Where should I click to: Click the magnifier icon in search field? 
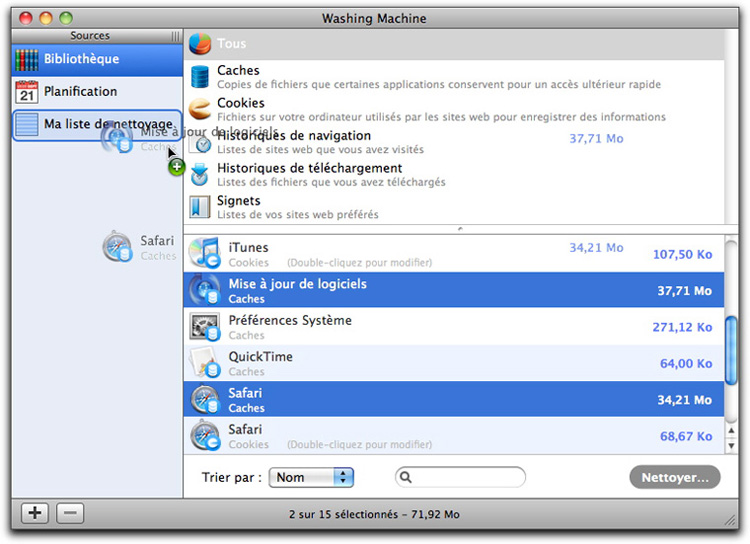(406, 477)
